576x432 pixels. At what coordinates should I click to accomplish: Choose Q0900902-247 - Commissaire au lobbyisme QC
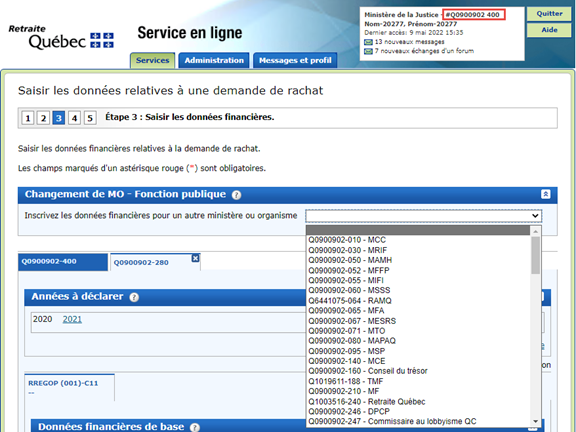click(418, 421)
